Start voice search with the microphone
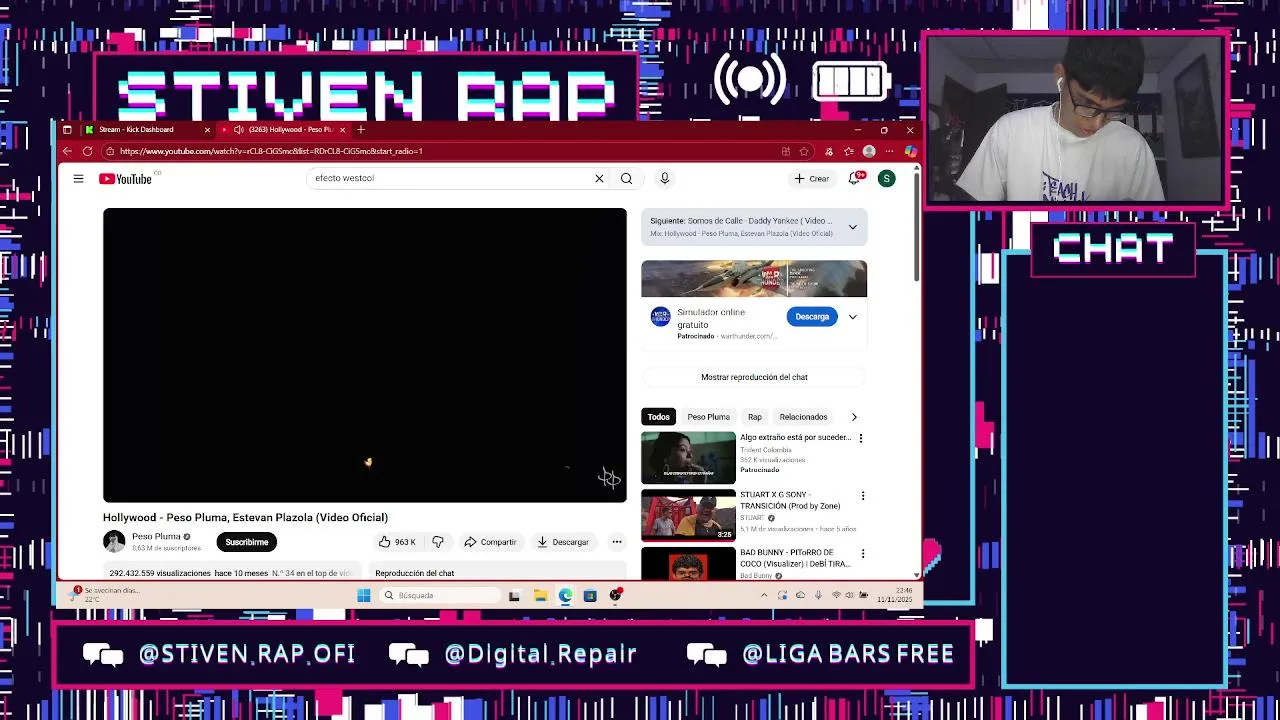The height and width of the screenshot is (720, 1280). (x=664, y=178)
